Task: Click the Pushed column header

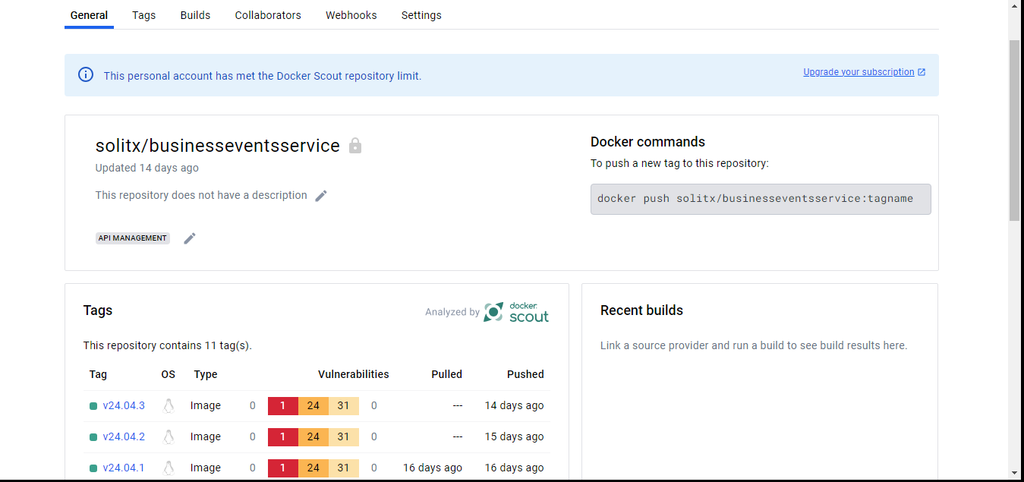Action: coord(525,374)
